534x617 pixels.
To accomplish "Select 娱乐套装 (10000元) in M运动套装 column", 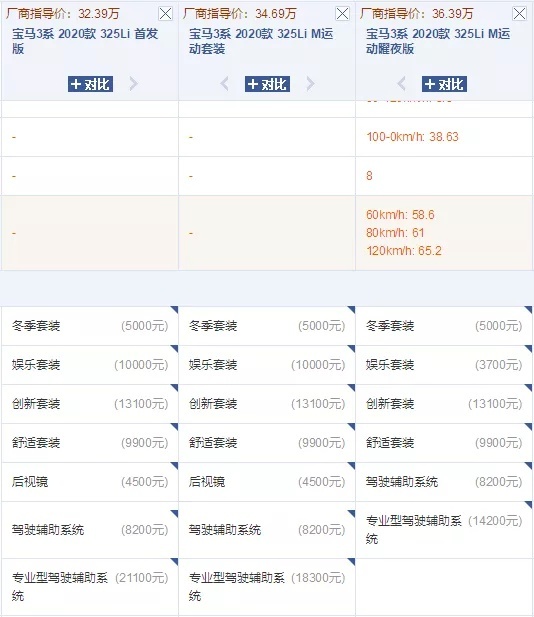I will pos(267,365).
